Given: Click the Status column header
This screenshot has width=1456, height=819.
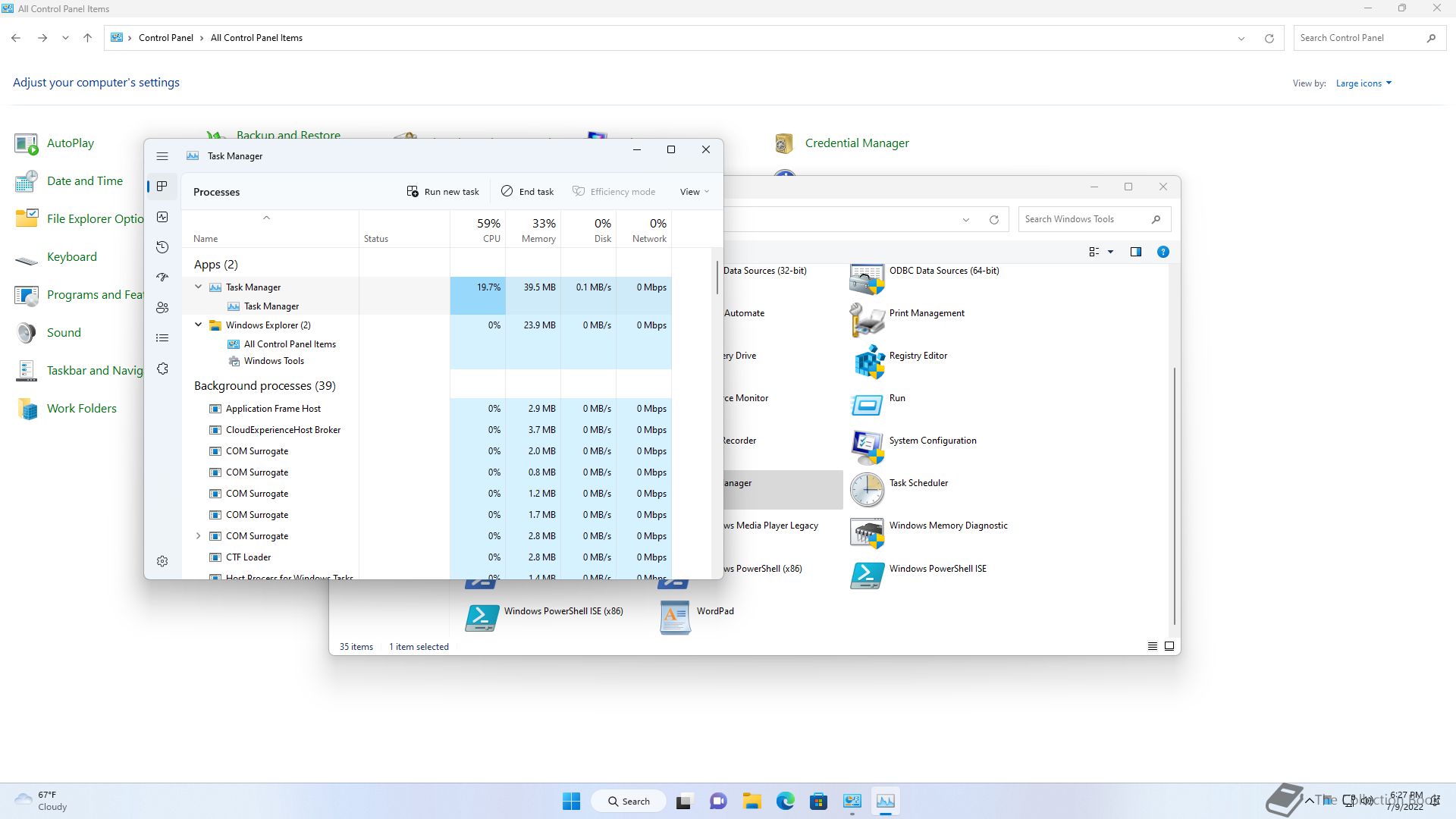Looking at the screenshot, I should tap(404, 229).
